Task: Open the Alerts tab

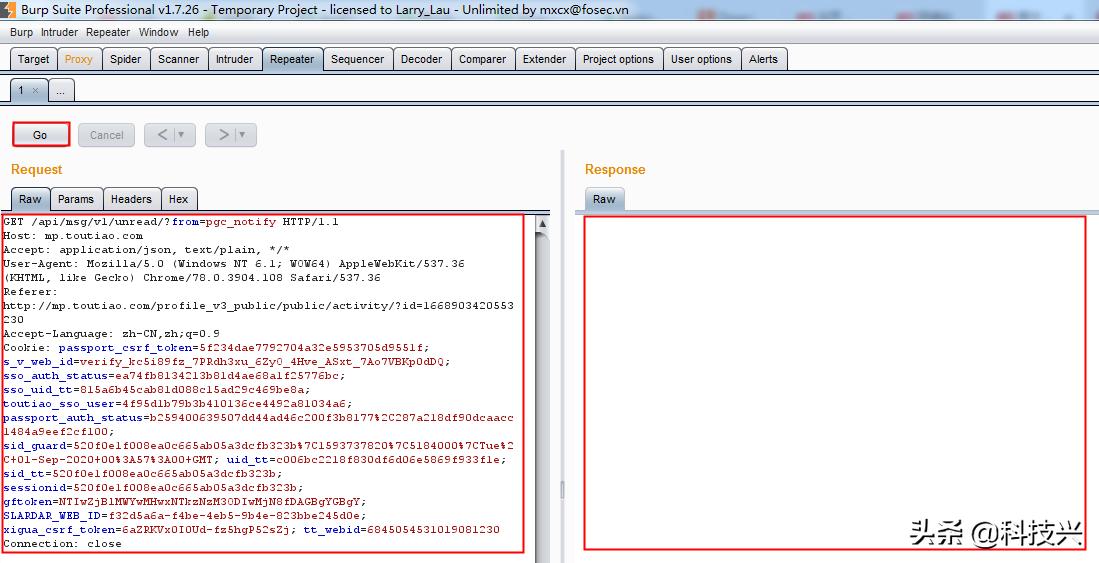Action: click(763, 59)
